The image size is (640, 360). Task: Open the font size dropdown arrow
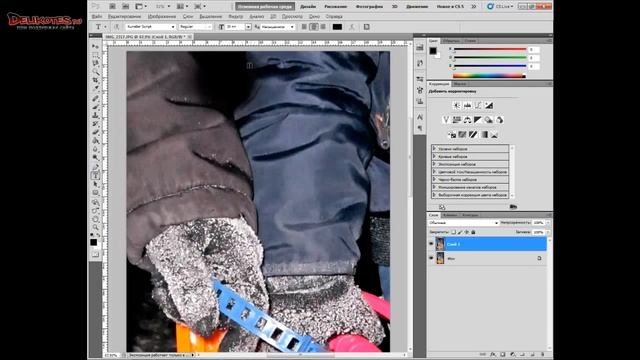click(x=248, y=27)
